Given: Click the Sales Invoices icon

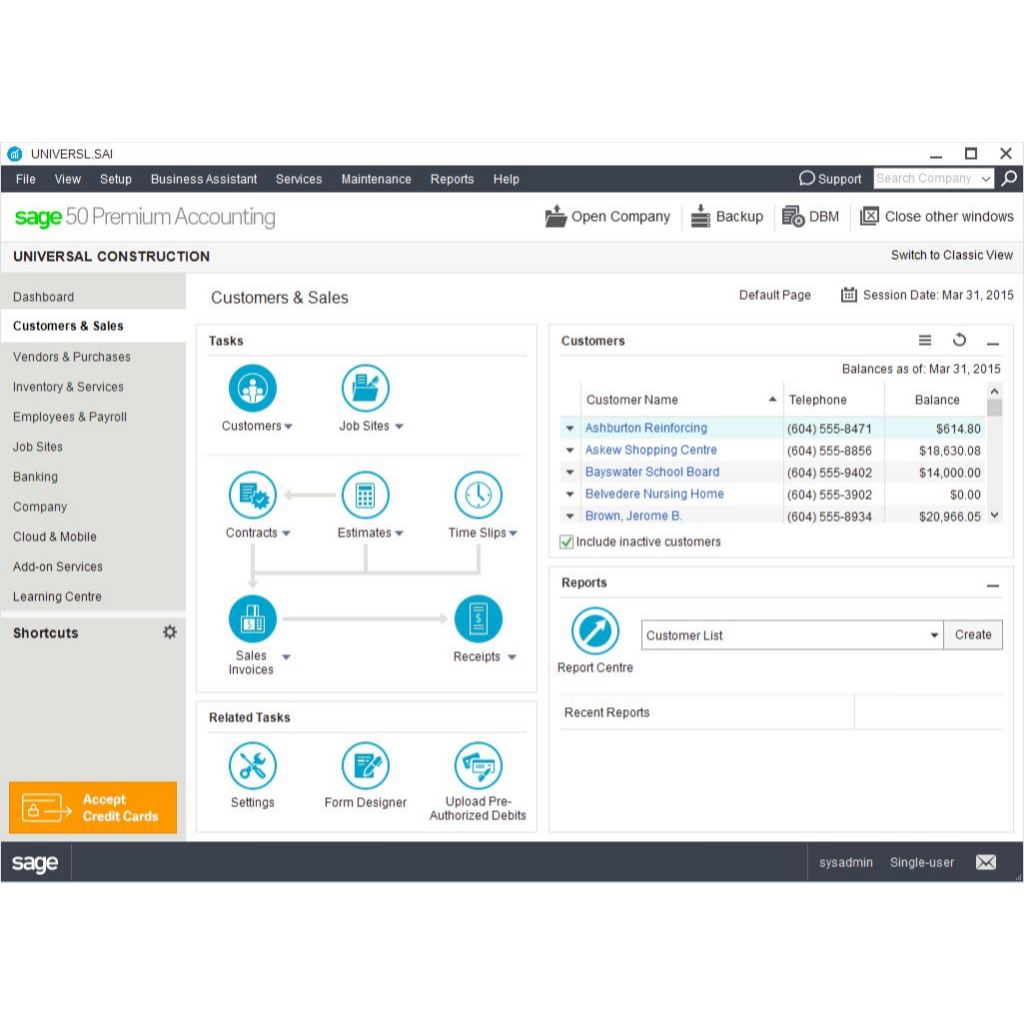Looking at the screenshot, I should tap(252, 619).
